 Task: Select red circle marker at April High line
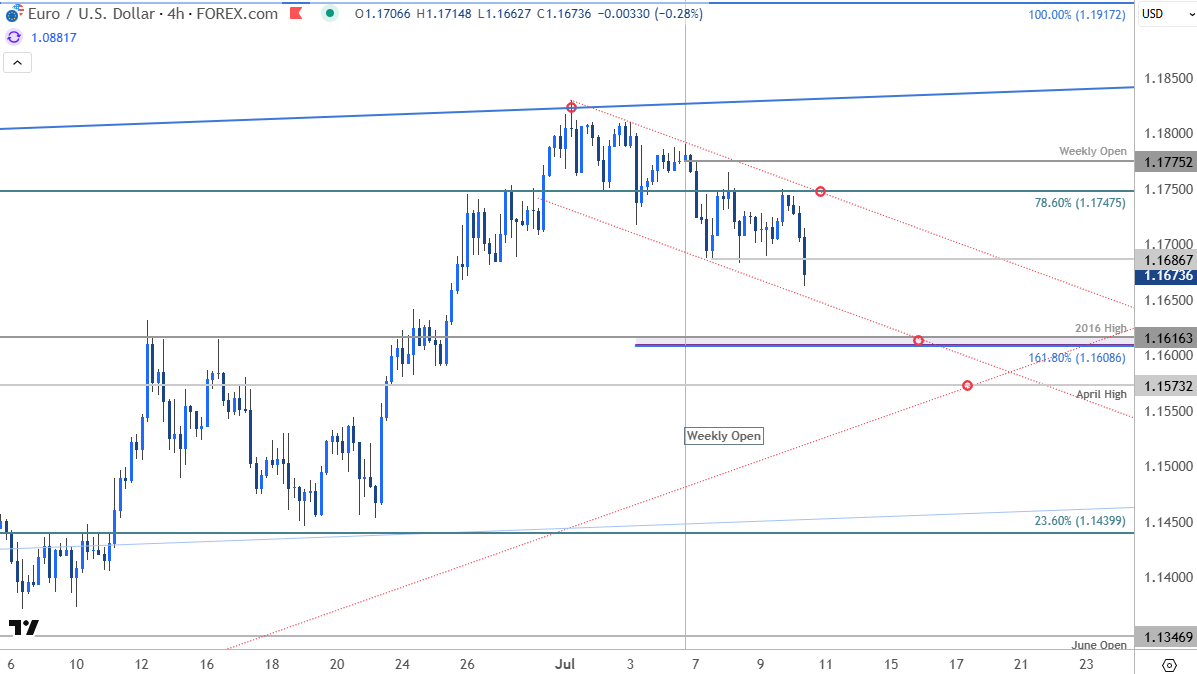point(966,385)
